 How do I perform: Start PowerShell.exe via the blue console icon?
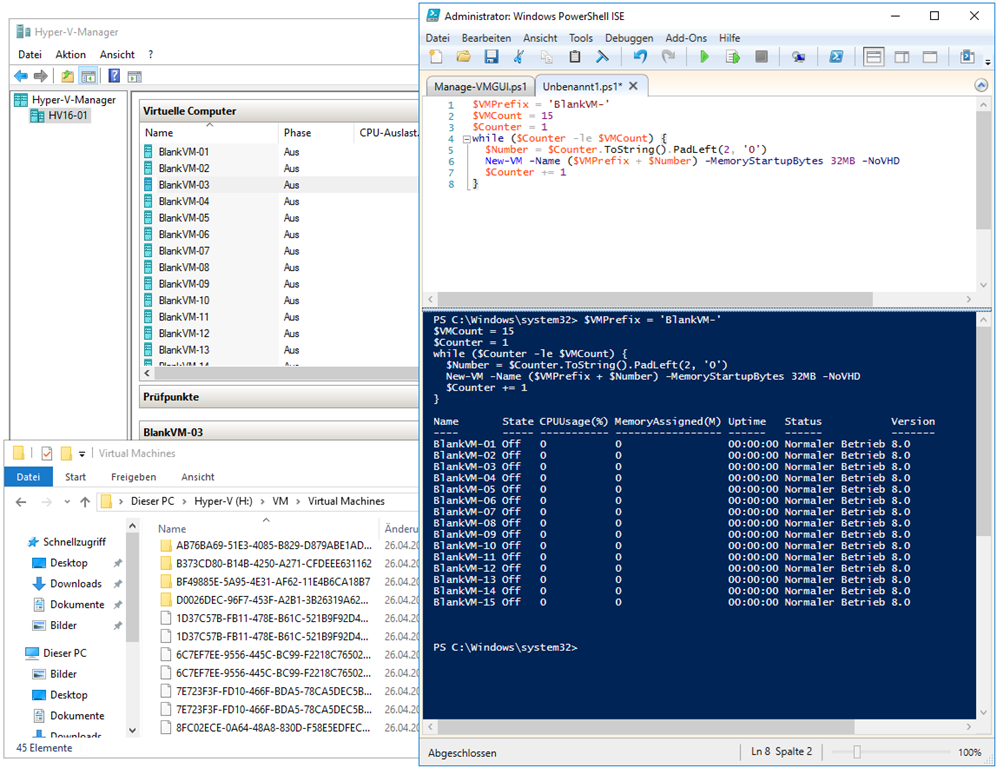(x=836, y=57)
